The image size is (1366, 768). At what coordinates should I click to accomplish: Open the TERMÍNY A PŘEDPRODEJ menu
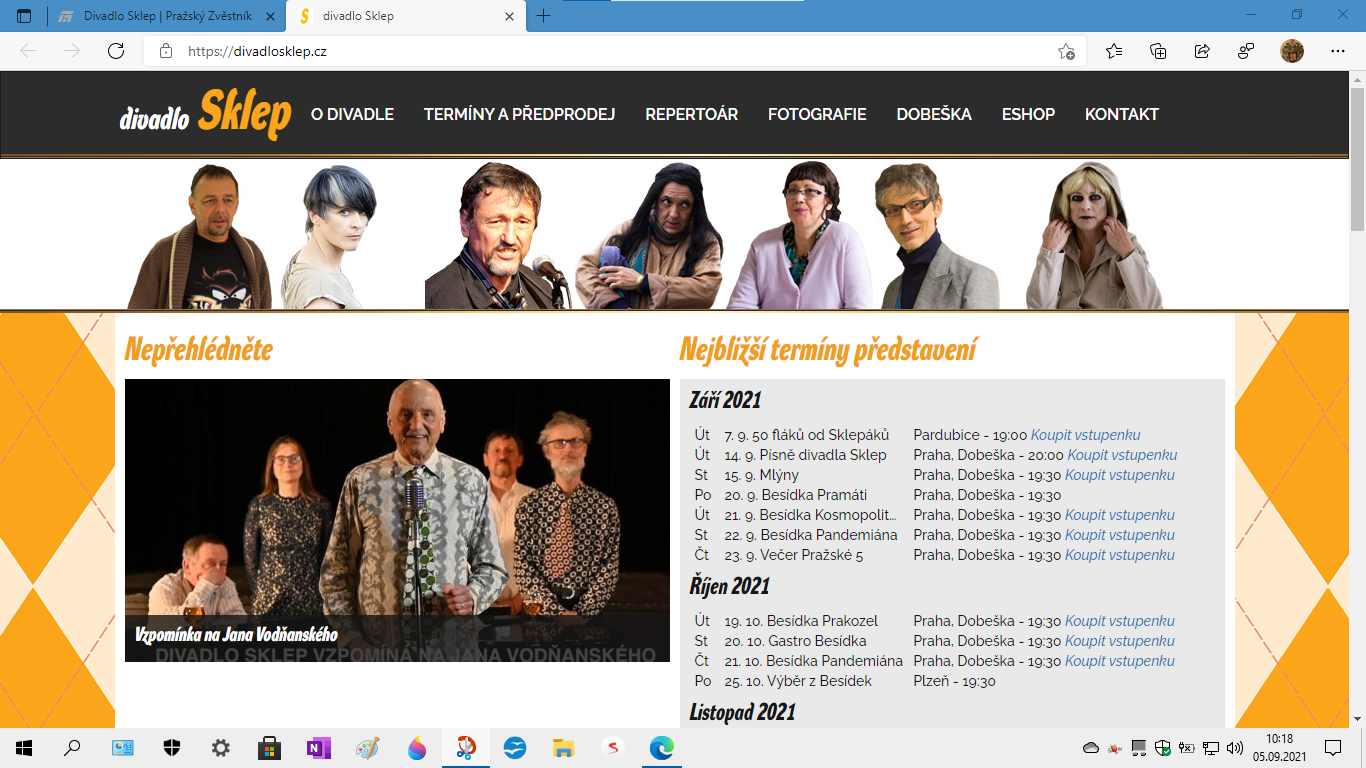pyautogui.click(x=519, y=114)
